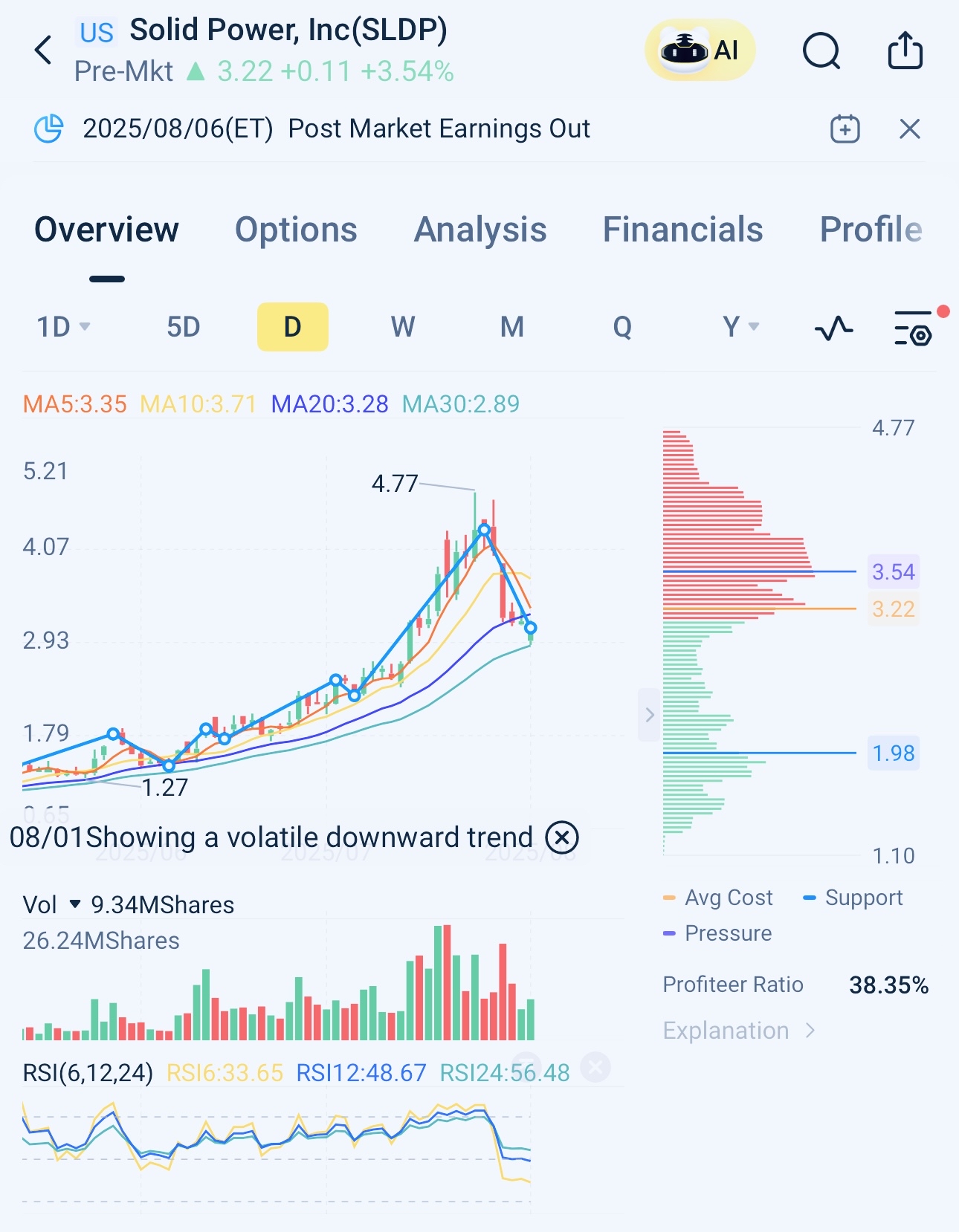Expand the 1D interval dropdown
Screen dimensions: 959x1232
point(64,327)
